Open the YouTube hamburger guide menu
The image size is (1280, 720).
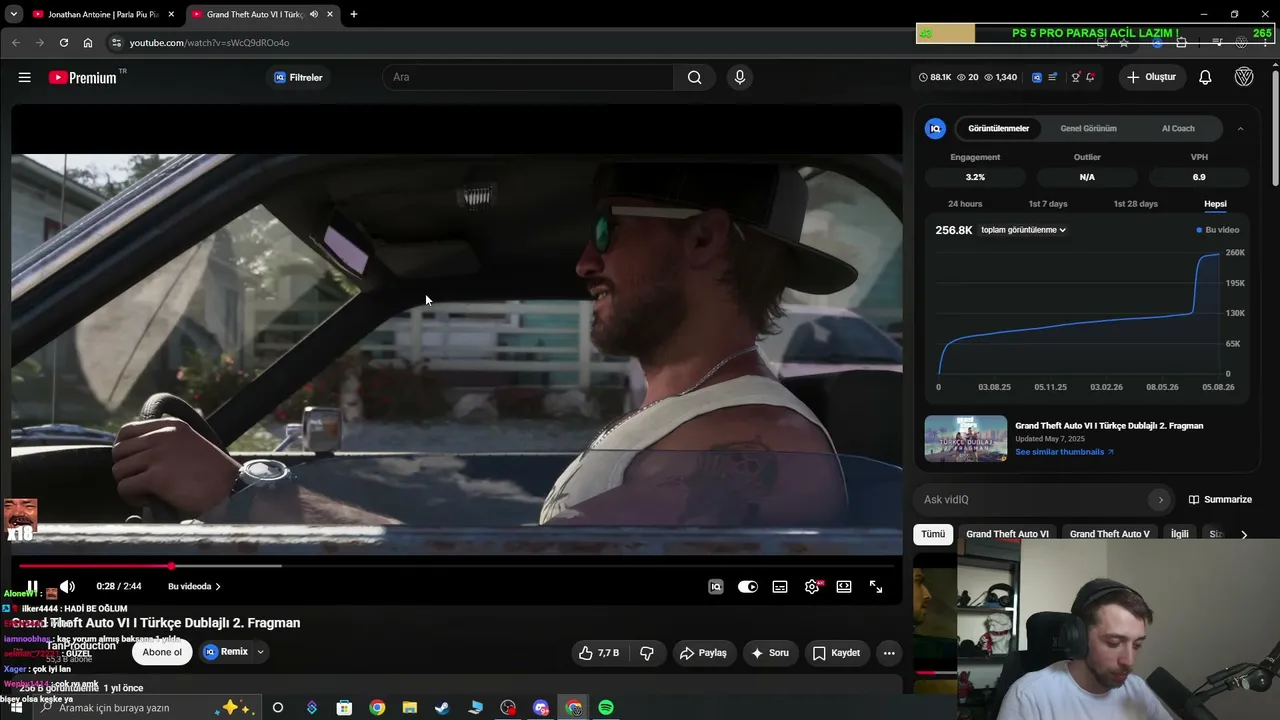click(x=24, y=77)
